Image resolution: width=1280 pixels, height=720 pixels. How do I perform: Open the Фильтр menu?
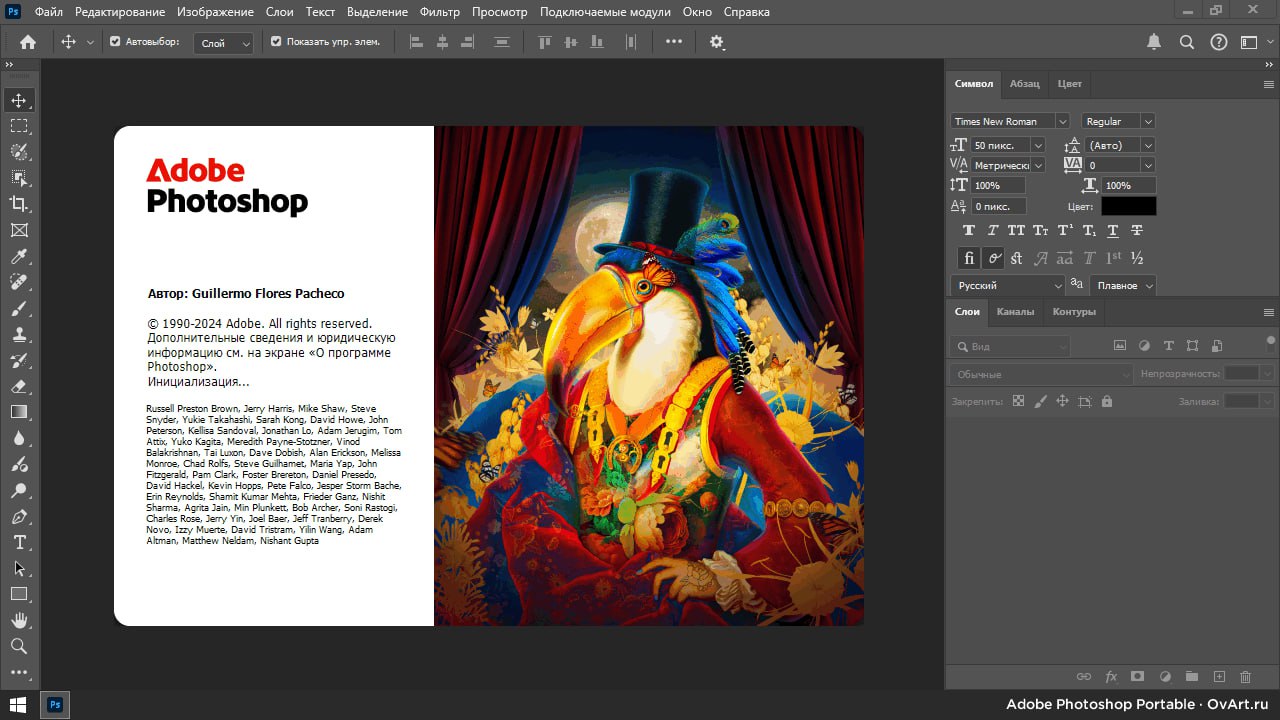(440, 12)
